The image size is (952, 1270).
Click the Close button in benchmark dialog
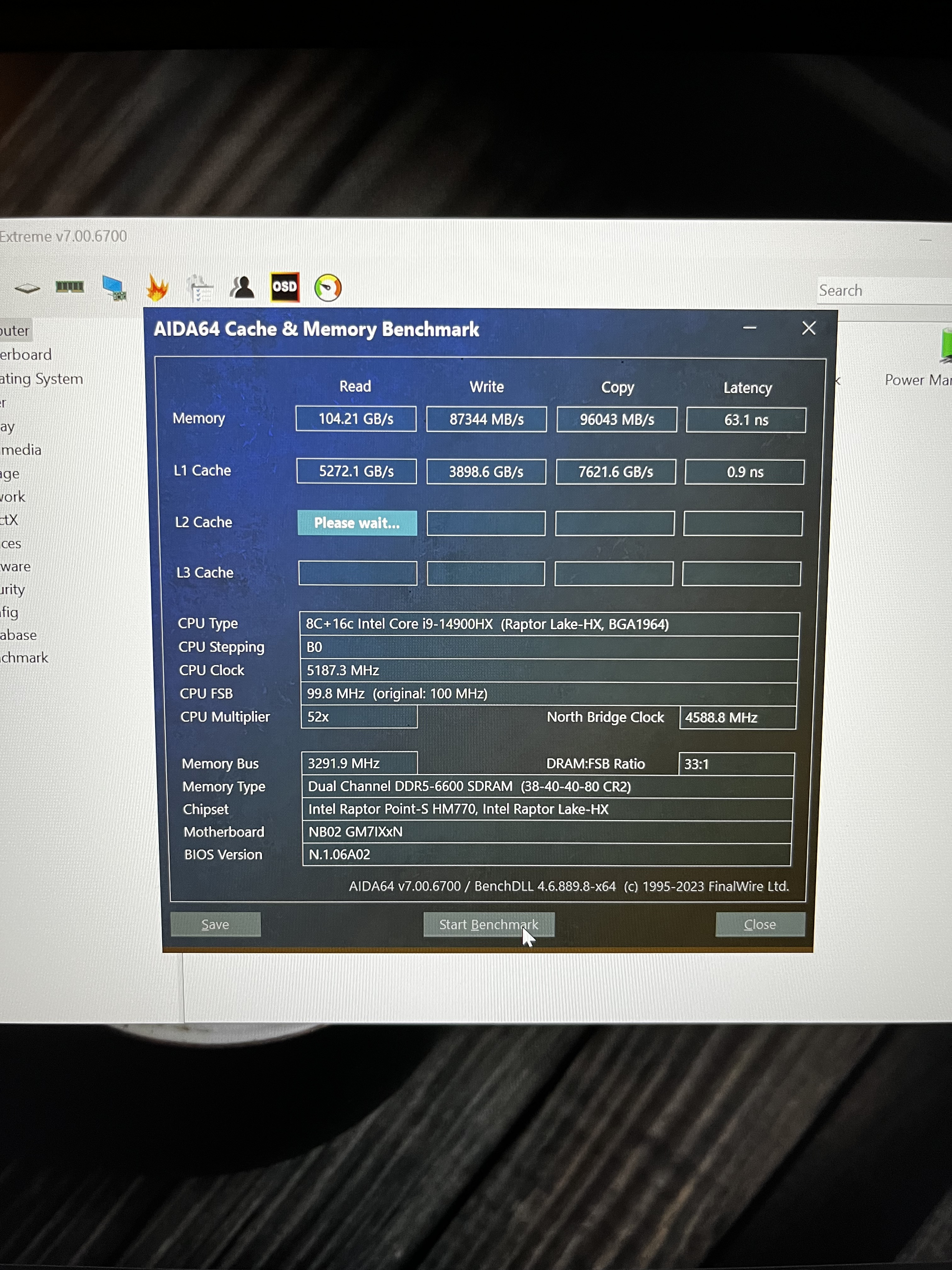pos(760,924)
